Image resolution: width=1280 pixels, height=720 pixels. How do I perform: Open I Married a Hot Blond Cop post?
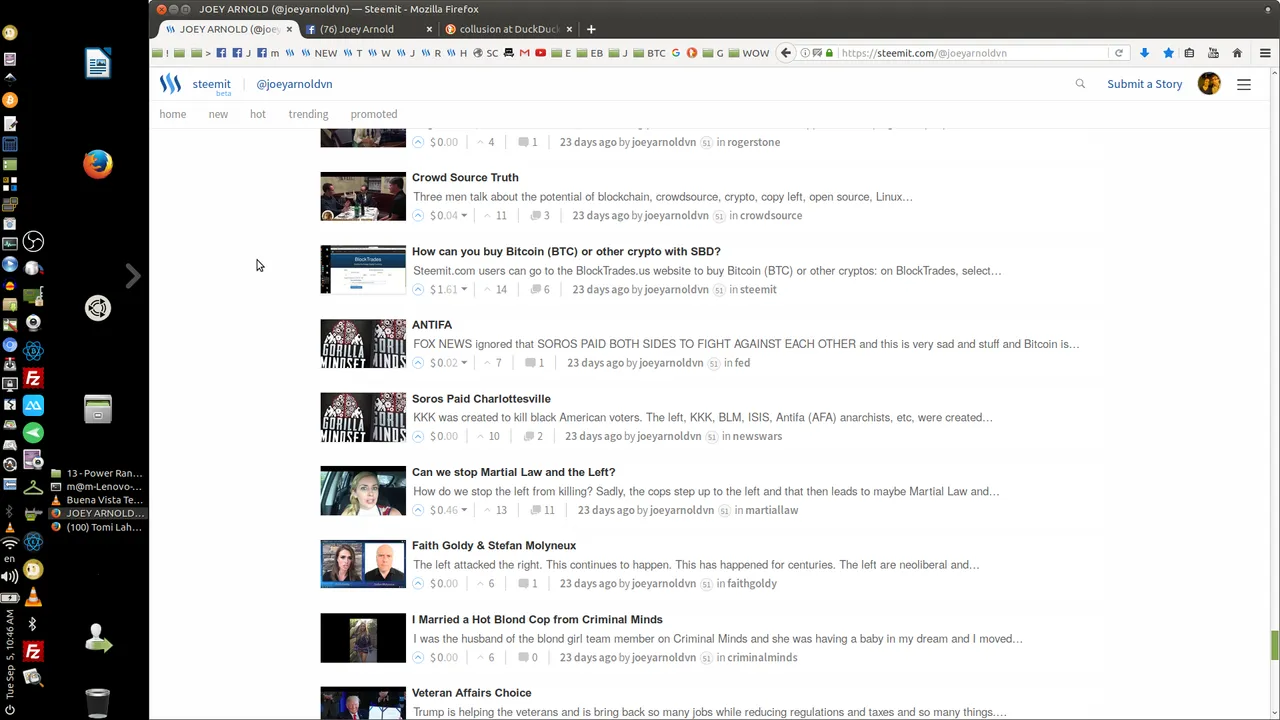click(x=537, y=620)
